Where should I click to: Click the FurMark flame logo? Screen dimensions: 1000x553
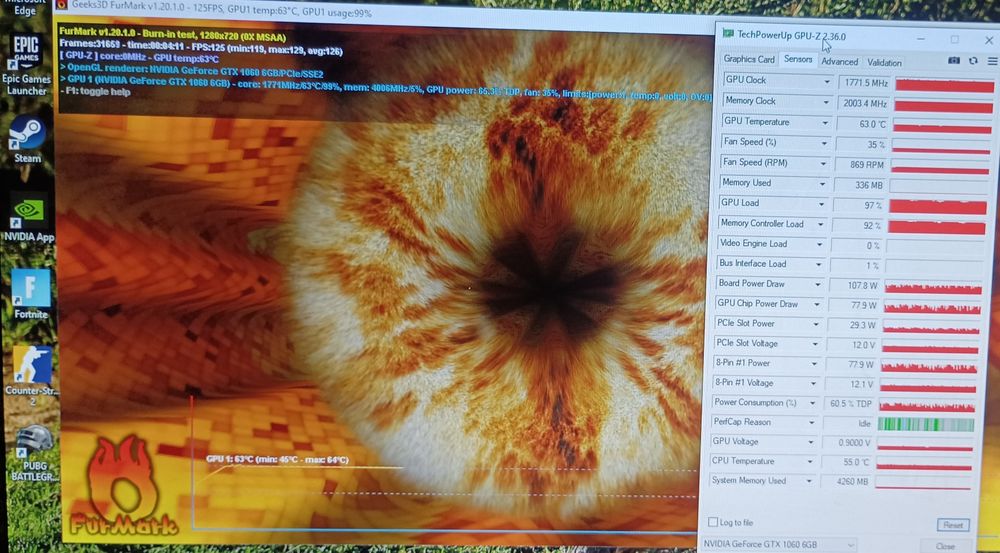(124, 487)
